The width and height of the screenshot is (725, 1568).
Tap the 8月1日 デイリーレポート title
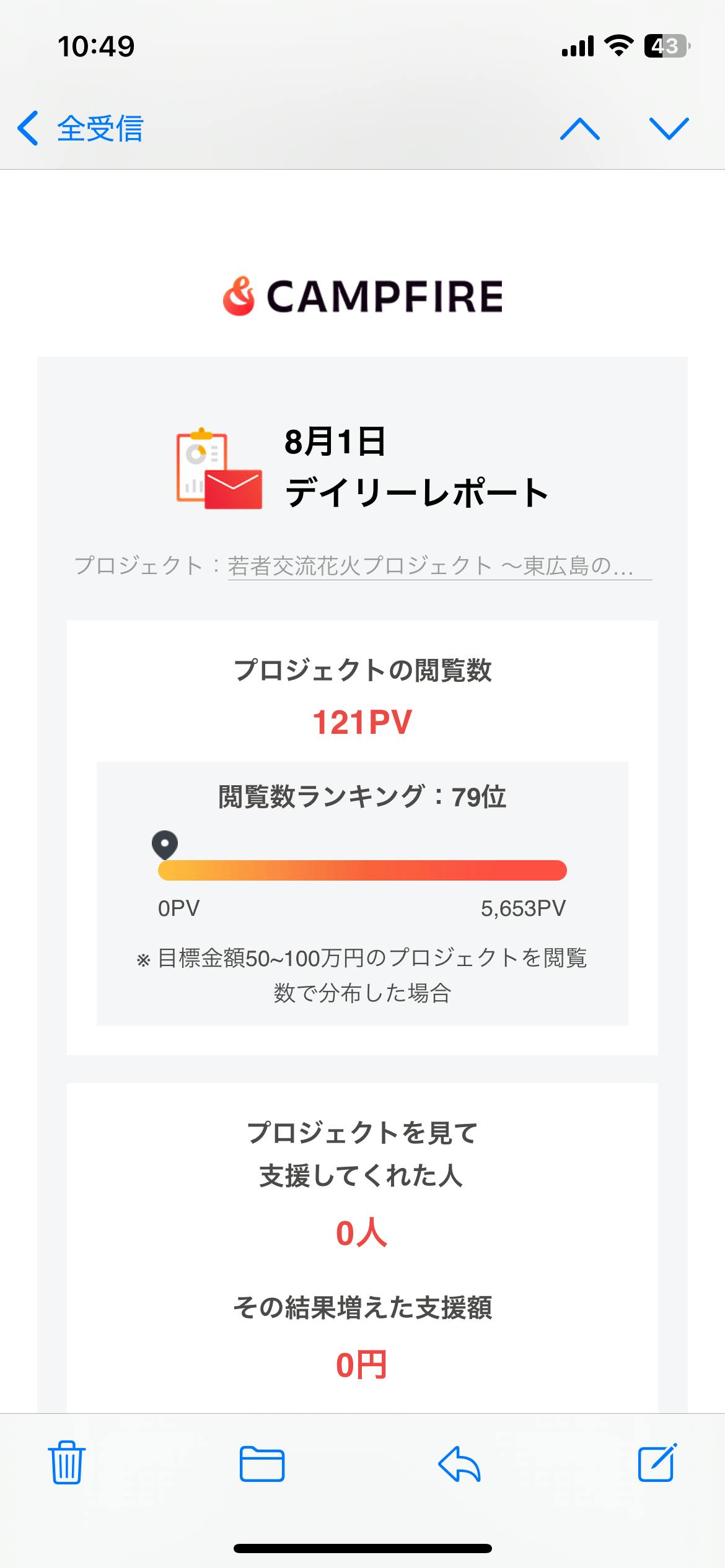416,468
